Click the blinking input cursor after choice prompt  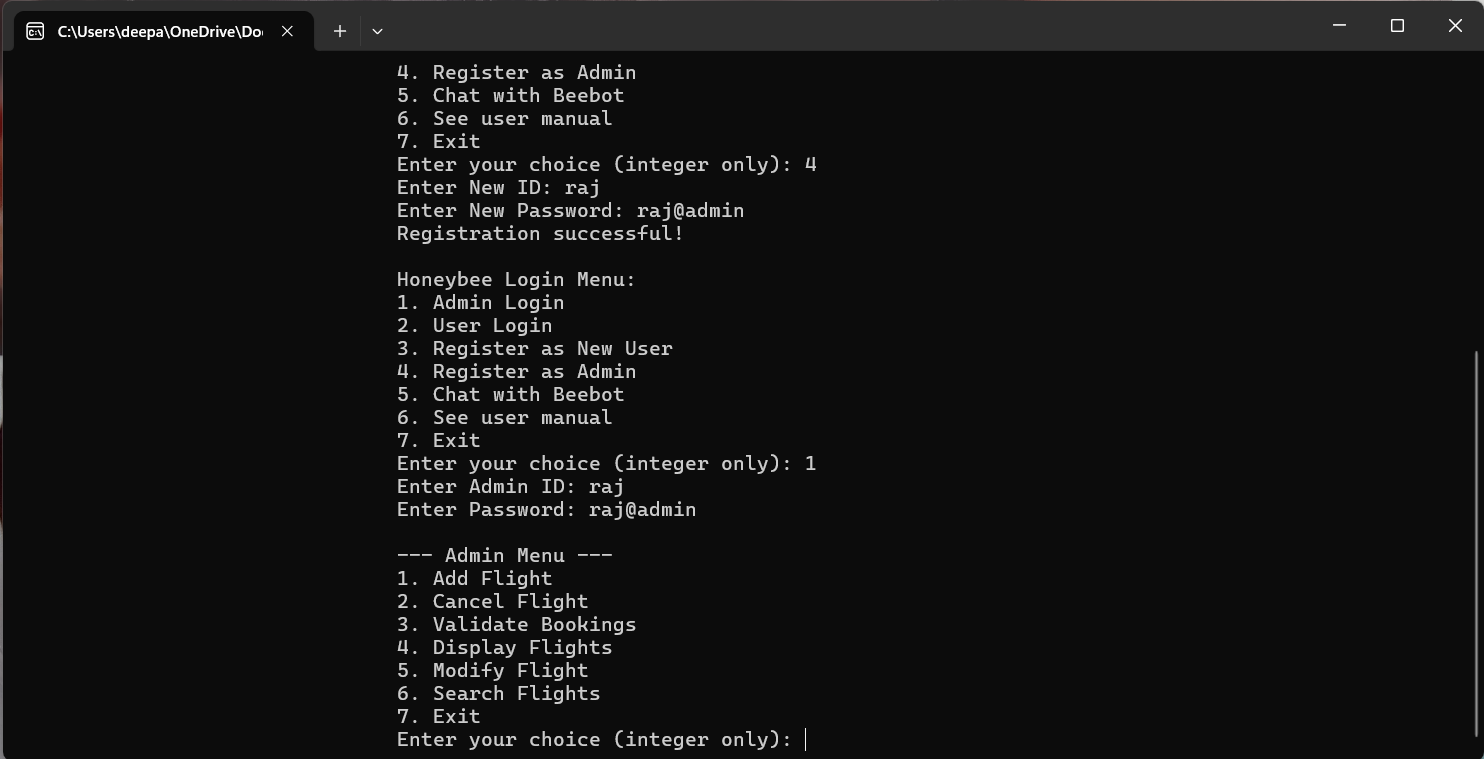point(806,739)
